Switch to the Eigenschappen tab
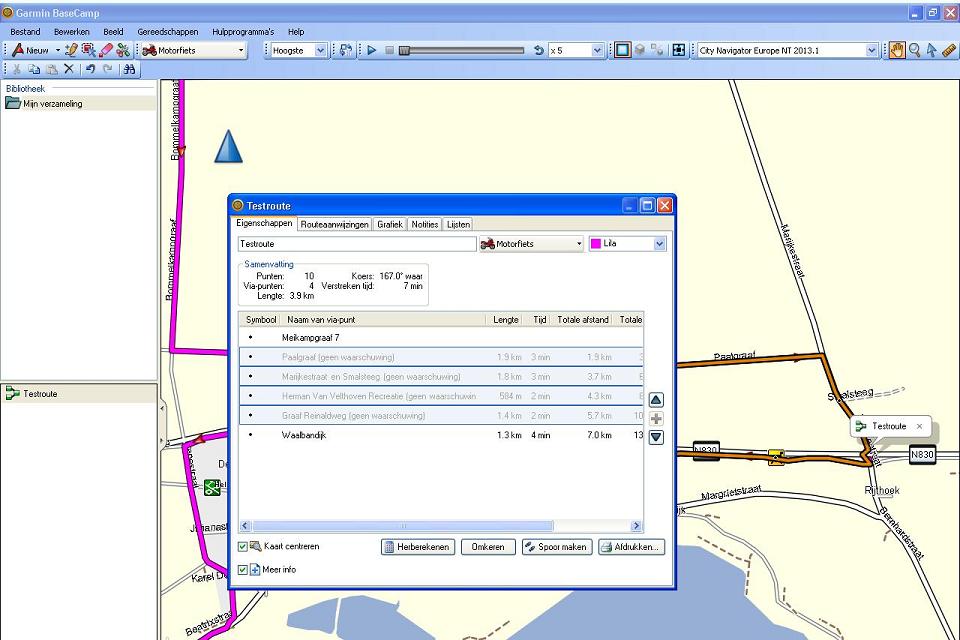The width and height of the screenshot is (960, 640). click(264, 223)
